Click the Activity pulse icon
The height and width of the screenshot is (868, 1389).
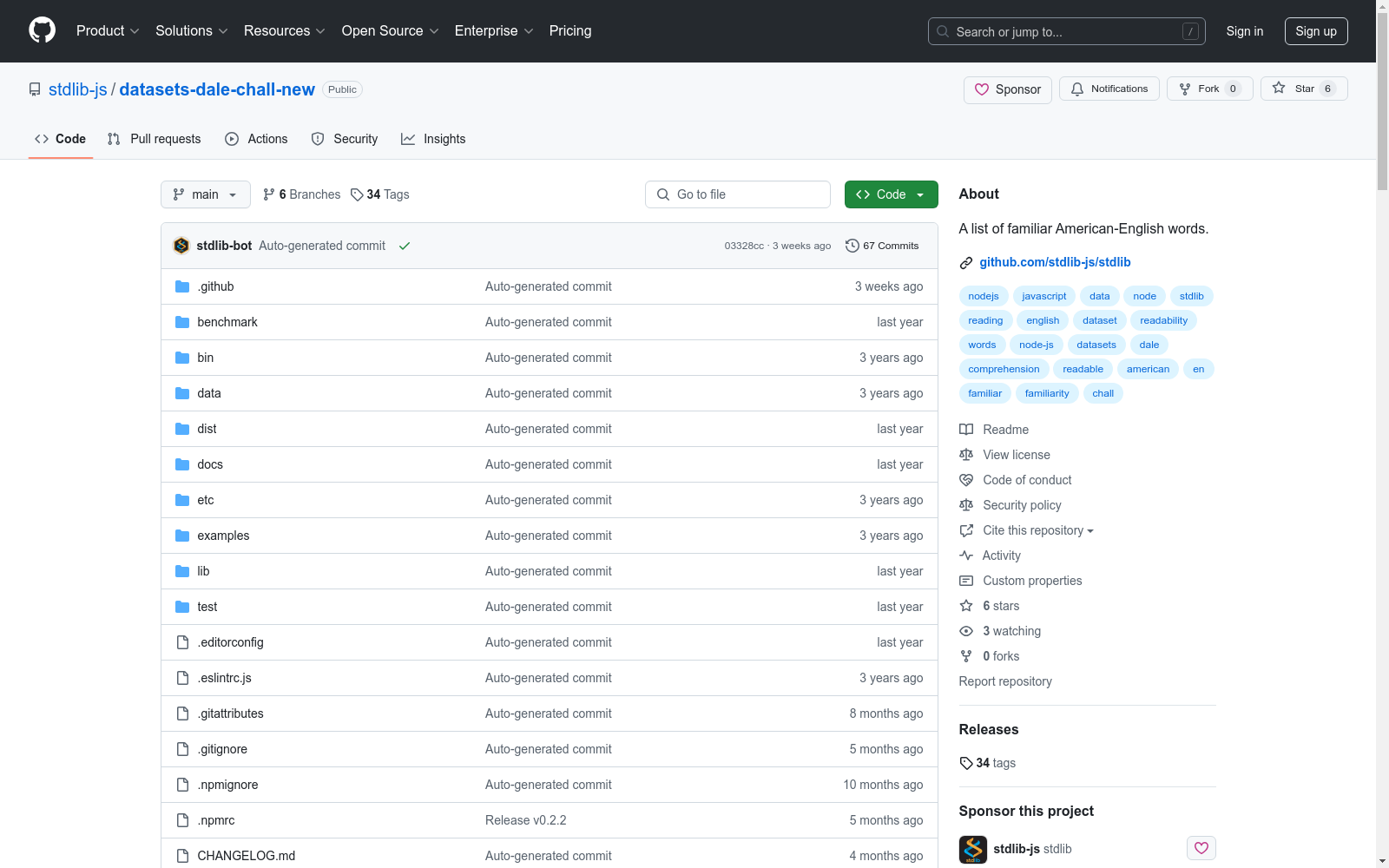pos(966,556)
